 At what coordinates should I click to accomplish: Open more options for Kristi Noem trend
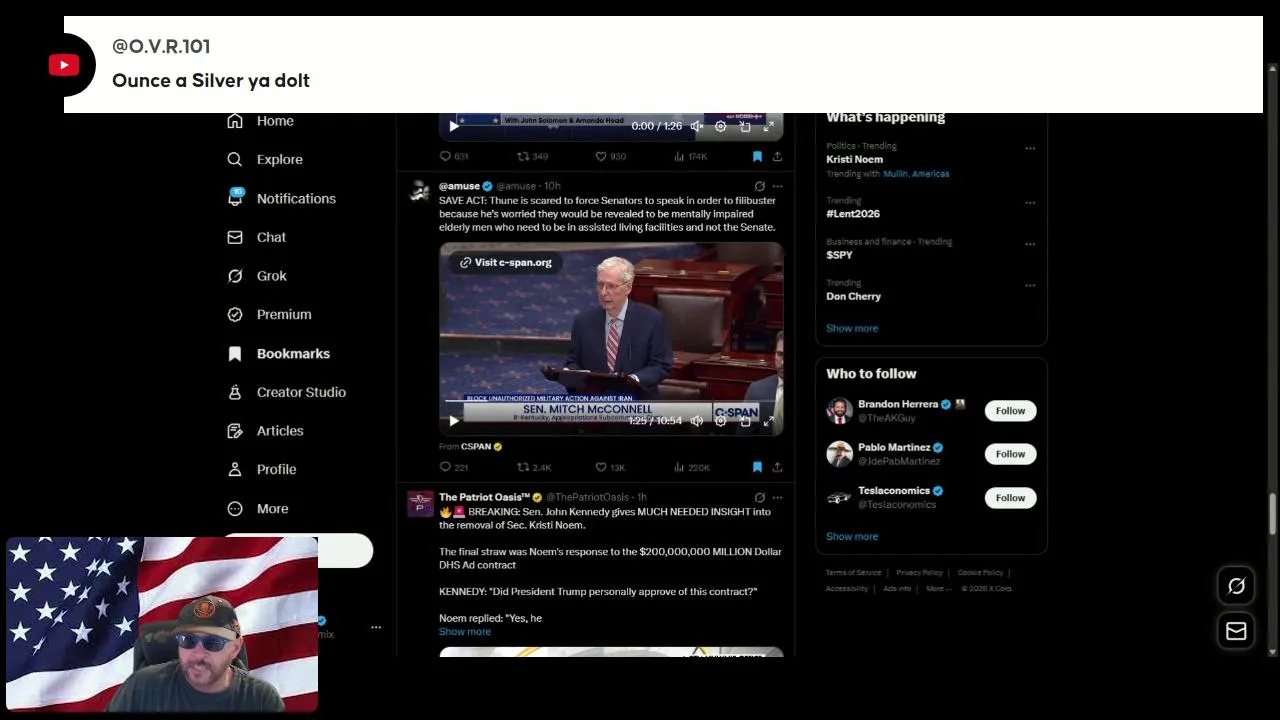(1030, 148)
